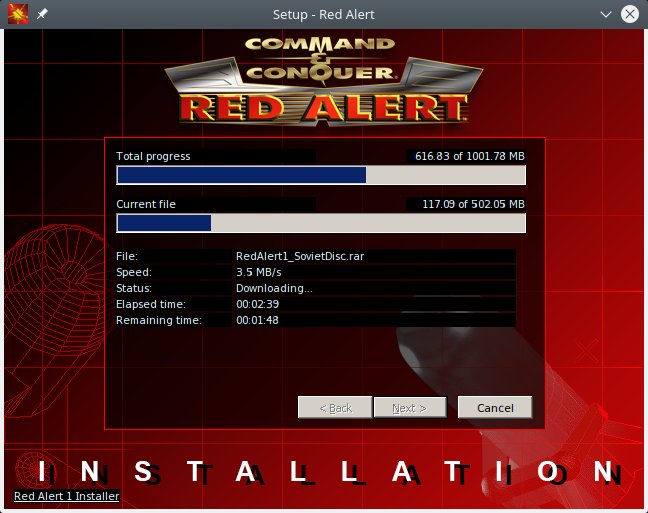Click the Current file progress bar

(321, 223)
